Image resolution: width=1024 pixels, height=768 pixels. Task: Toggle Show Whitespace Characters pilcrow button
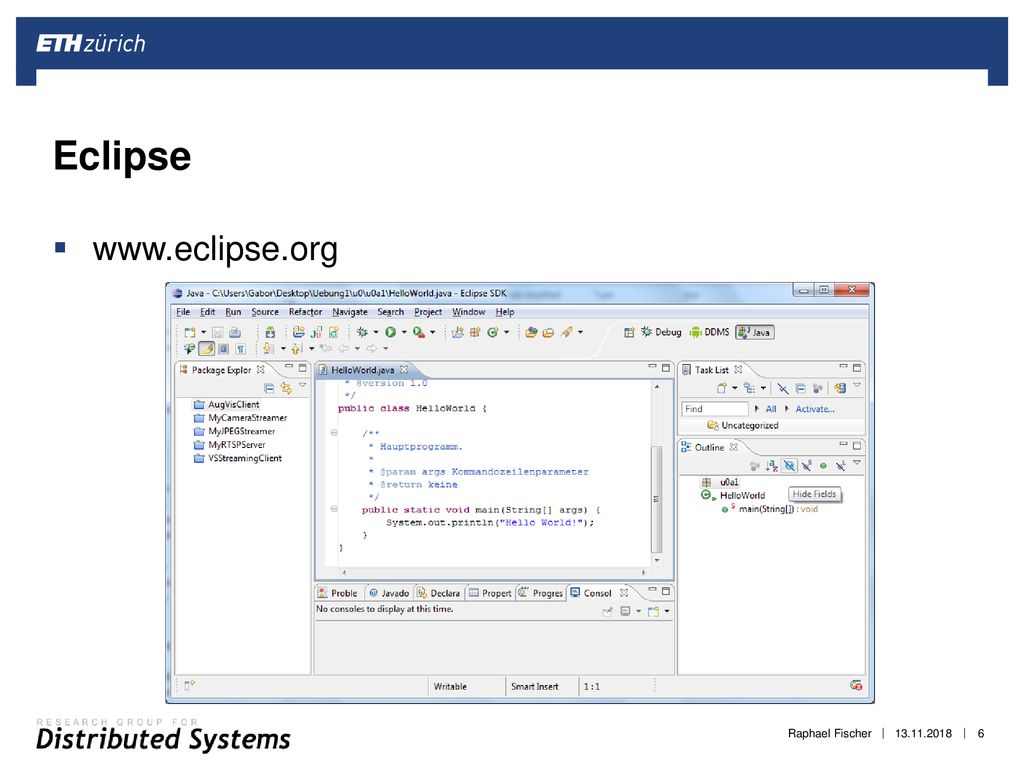240,349
